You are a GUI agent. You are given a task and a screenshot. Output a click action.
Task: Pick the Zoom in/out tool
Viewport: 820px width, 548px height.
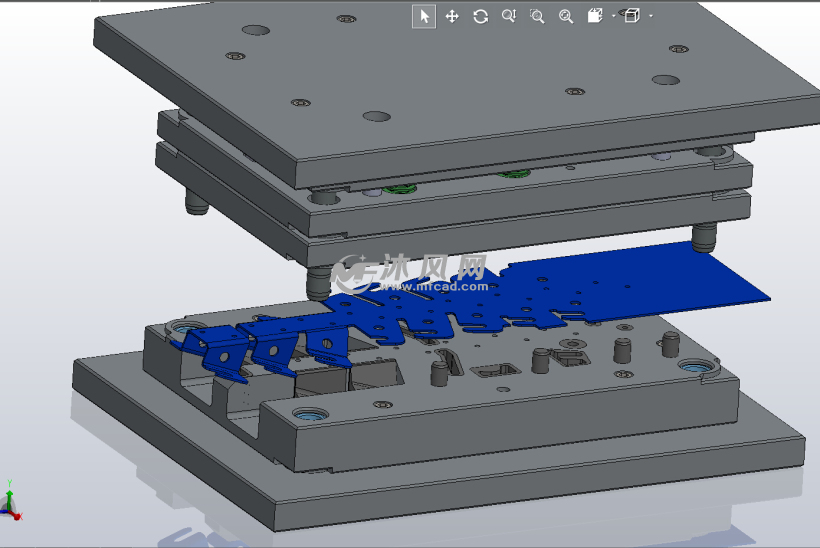click(x=508, y=16)
